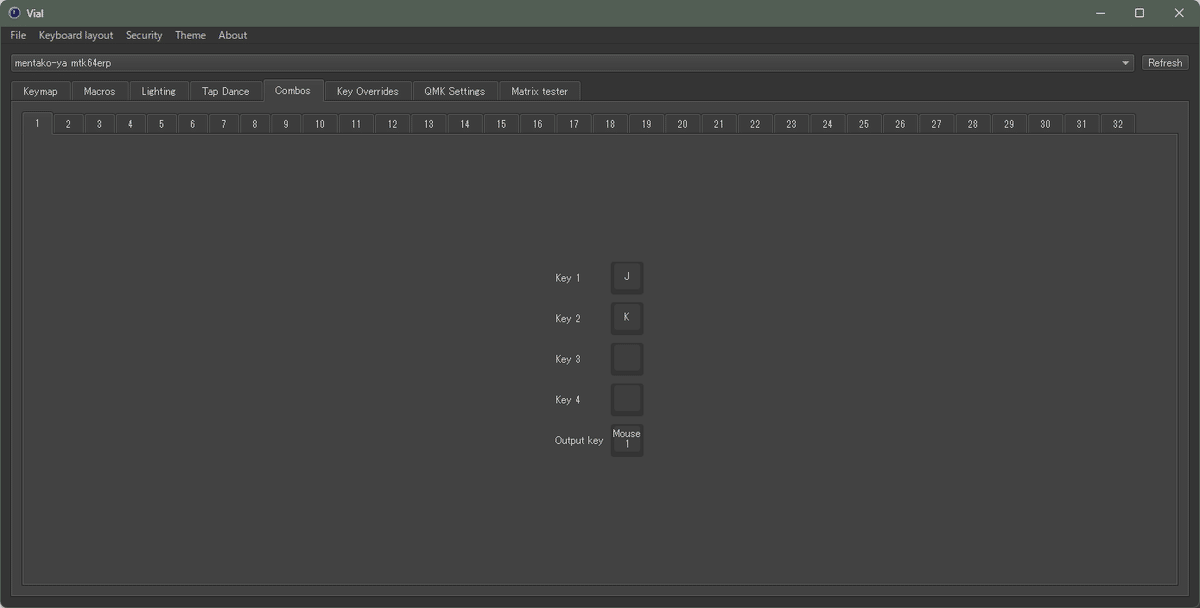The image size is (1200, 608).
Task: Select combo tab 29
Action: tap(1009, 124)
